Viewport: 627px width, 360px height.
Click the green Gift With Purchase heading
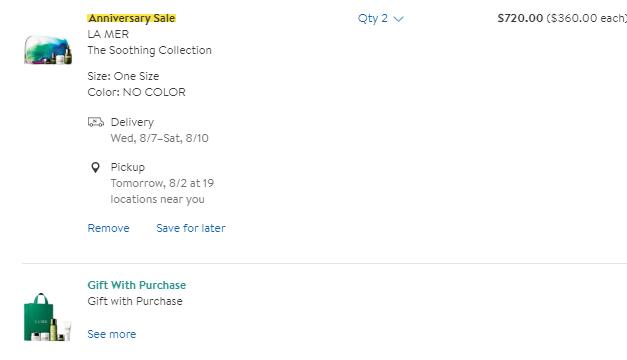click(x=137, y=285)
